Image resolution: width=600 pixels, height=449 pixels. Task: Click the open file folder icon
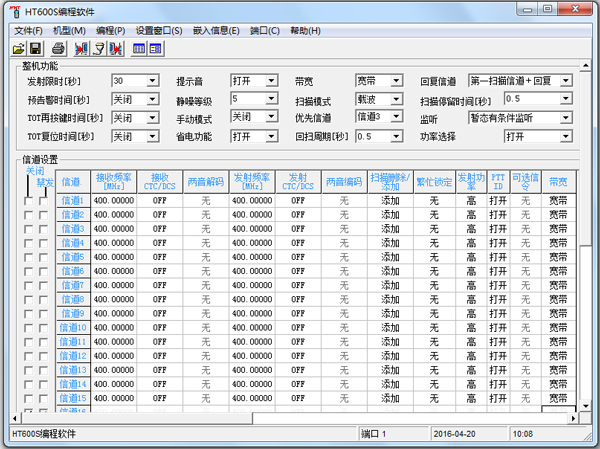18,48
